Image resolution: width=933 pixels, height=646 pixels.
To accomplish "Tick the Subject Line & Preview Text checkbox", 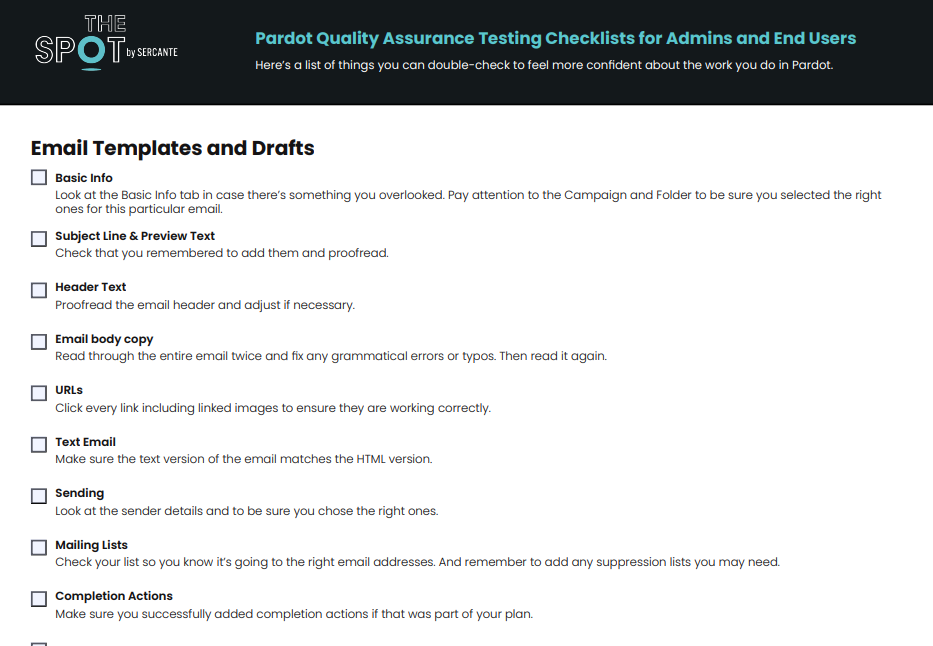I will 39,239.
